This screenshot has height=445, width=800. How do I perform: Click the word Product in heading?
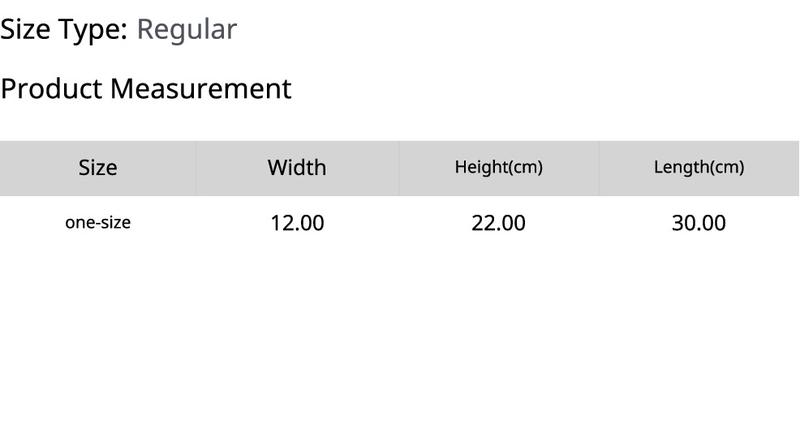point(52,88)
